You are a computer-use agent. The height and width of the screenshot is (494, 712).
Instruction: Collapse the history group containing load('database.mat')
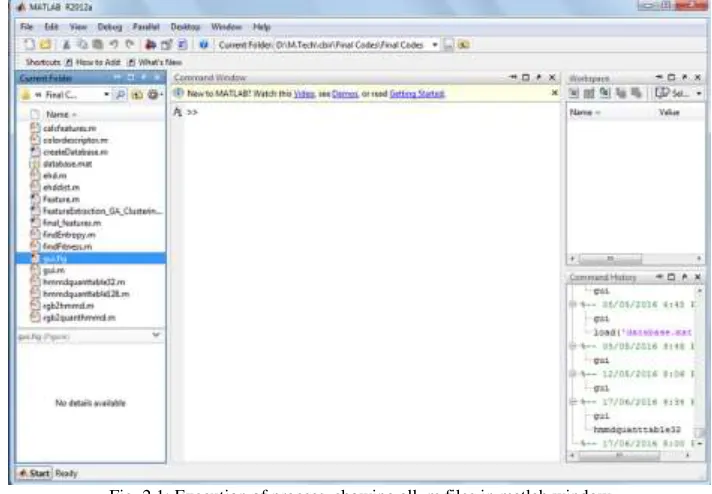573,304
